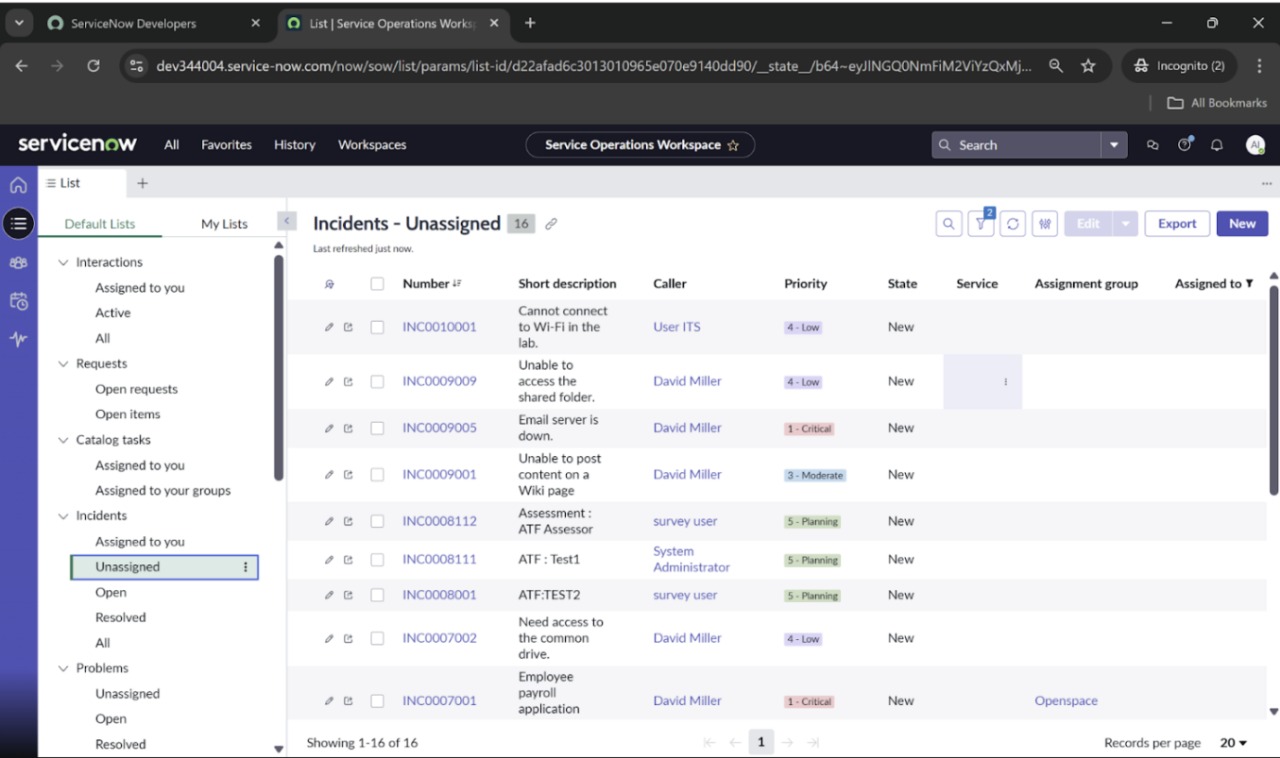Open the list column settings sliders icon
This screenshot has width=1280, height=758.
1045,224
